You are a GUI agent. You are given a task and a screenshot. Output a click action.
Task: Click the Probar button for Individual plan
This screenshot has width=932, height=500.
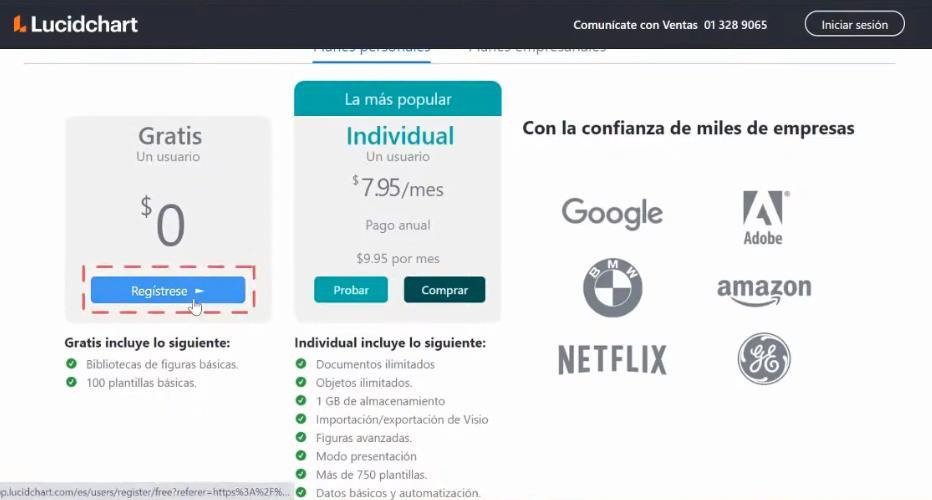pos(351,290)
